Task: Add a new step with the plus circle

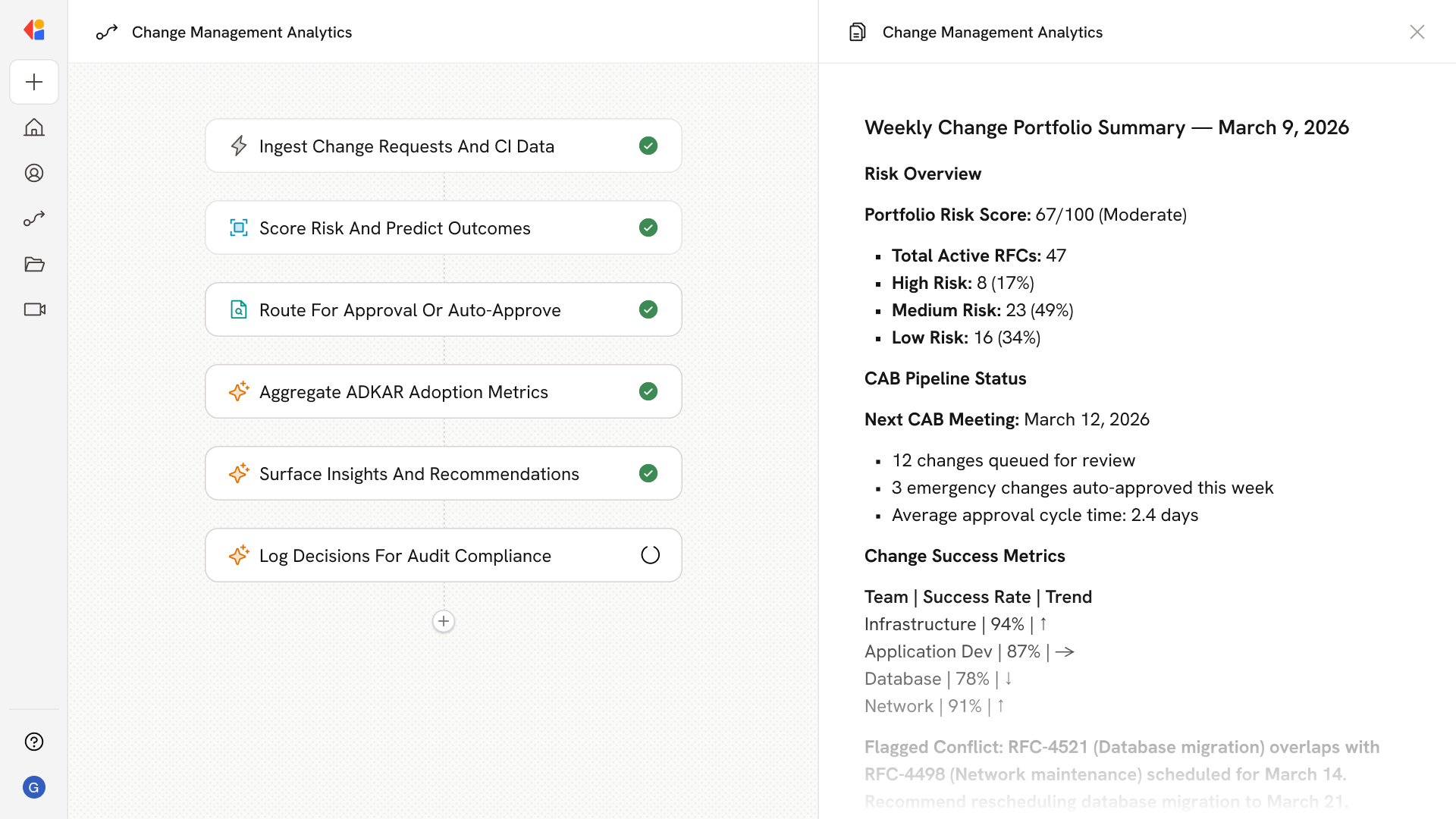Action: [444, 621]
